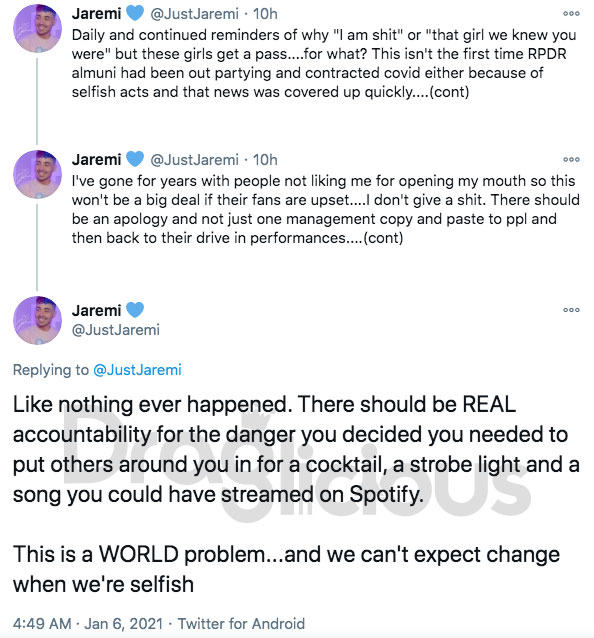594x638 pixels.
Task: Click Jaremi's avatar on the main tweet
Action: coord(37,320)
